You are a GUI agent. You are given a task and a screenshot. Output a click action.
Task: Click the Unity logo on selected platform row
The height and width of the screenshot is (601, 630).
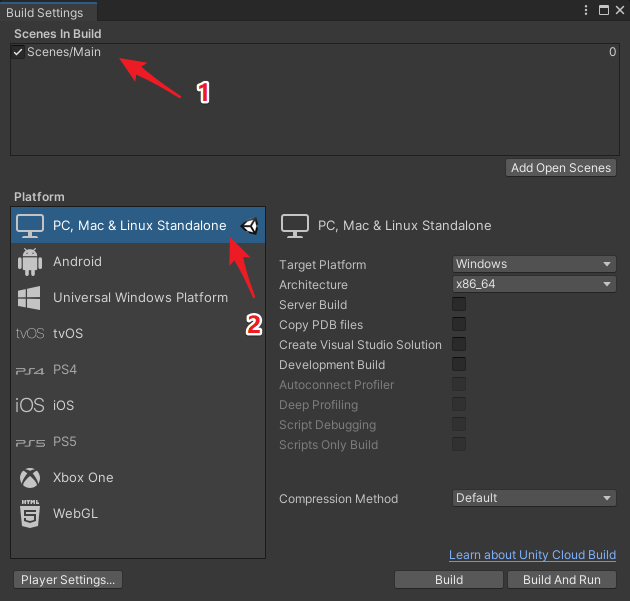pyautogui.click(x=249, y=226)
